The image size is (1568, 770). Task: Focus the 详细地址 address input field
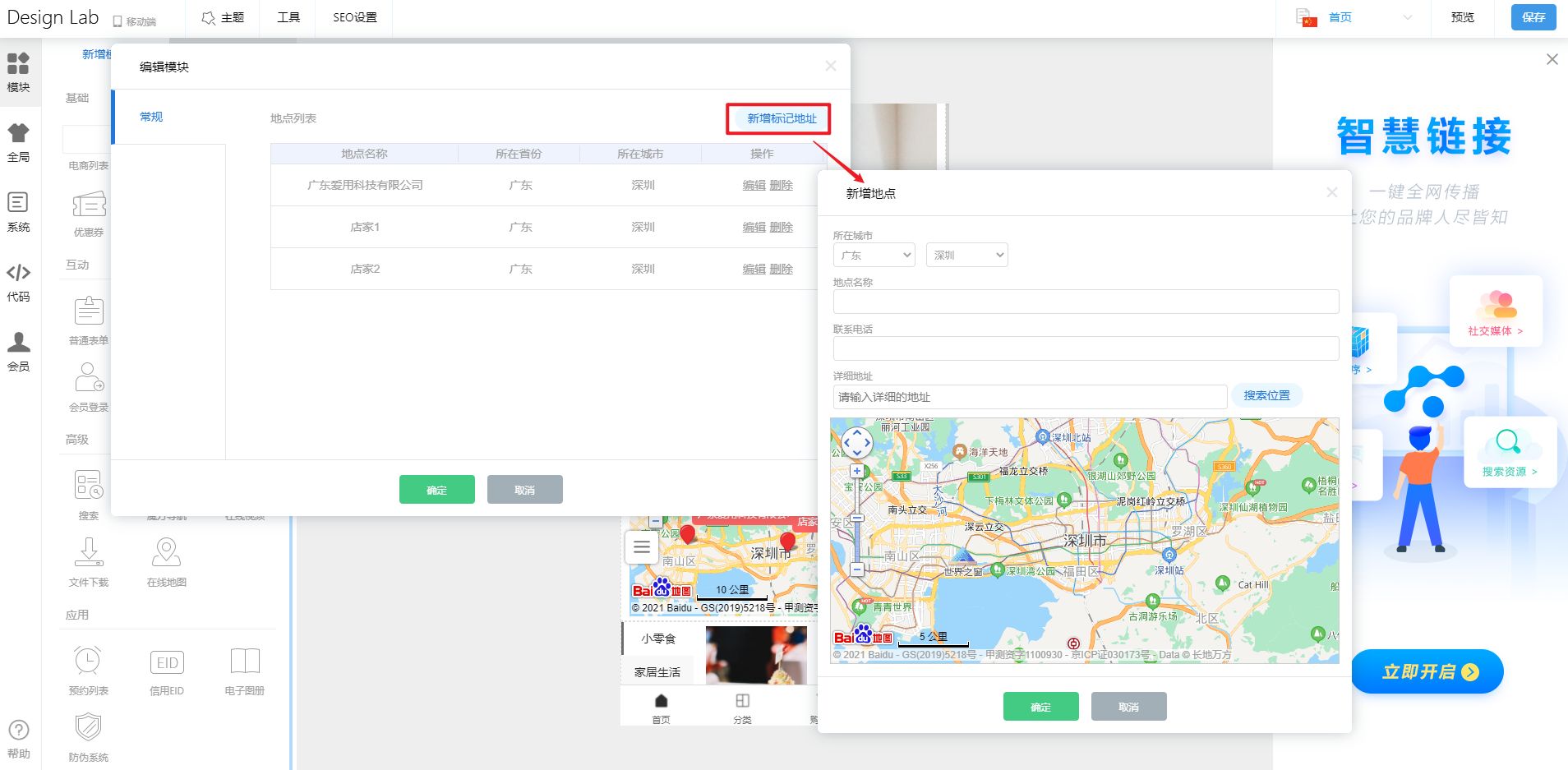pyautogui.click(x=1030, y=397)
